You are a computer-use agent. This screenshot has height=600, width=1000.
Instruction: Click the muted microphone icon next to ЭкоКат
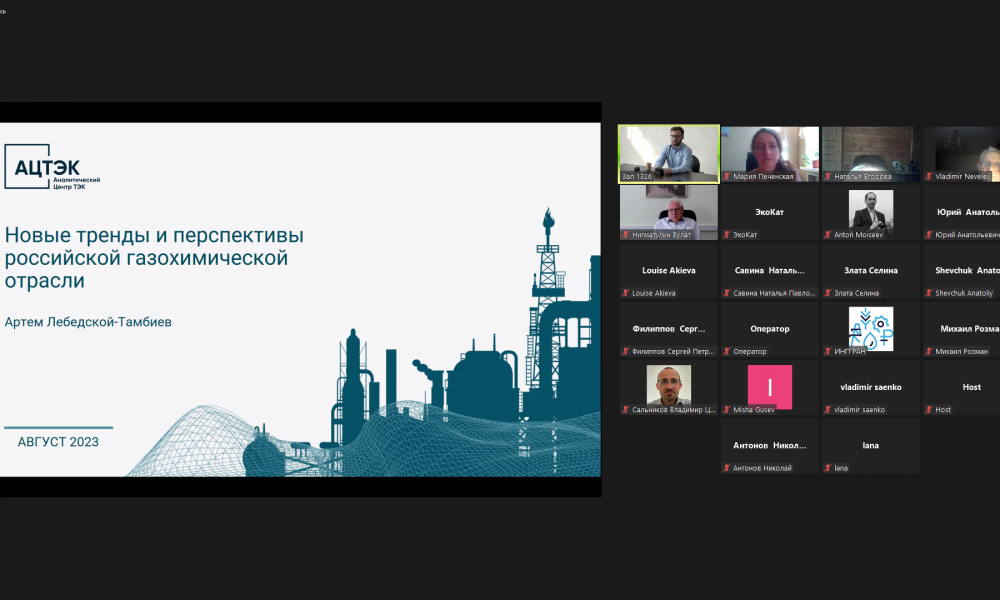[x=727, y=235]
